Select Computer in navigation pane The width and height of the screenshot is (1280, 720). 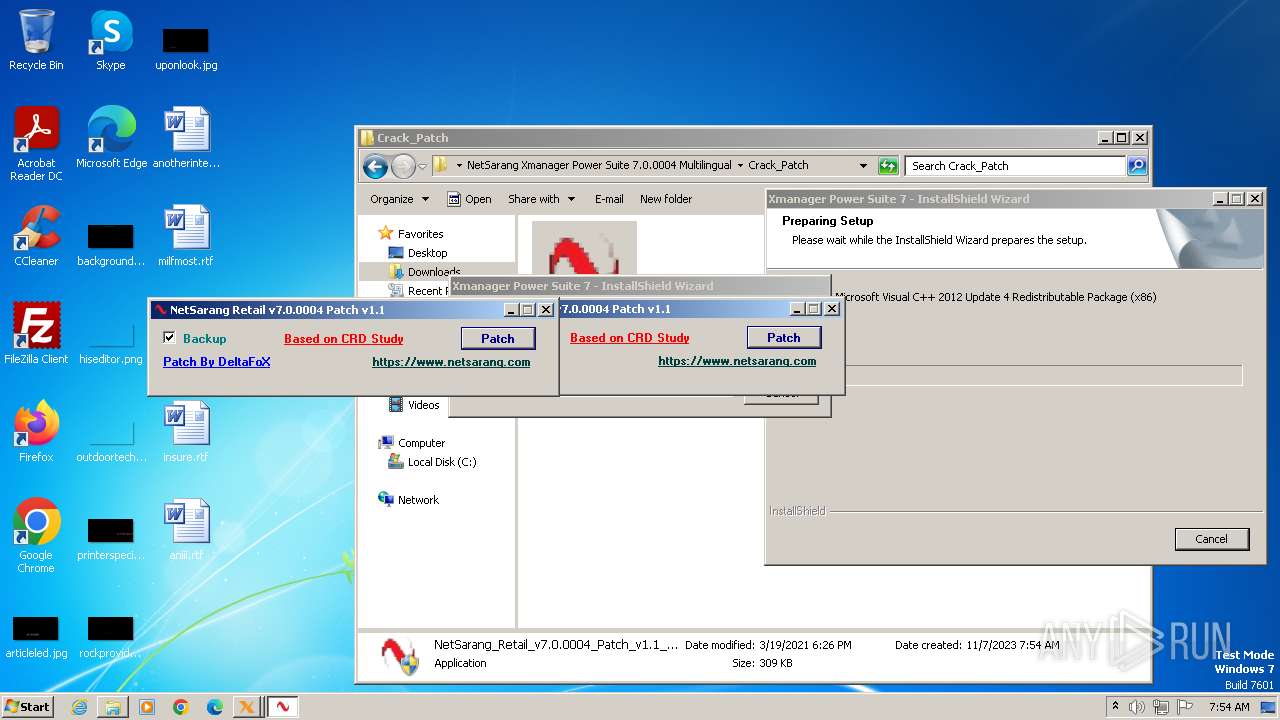click(x=421, y=443)
